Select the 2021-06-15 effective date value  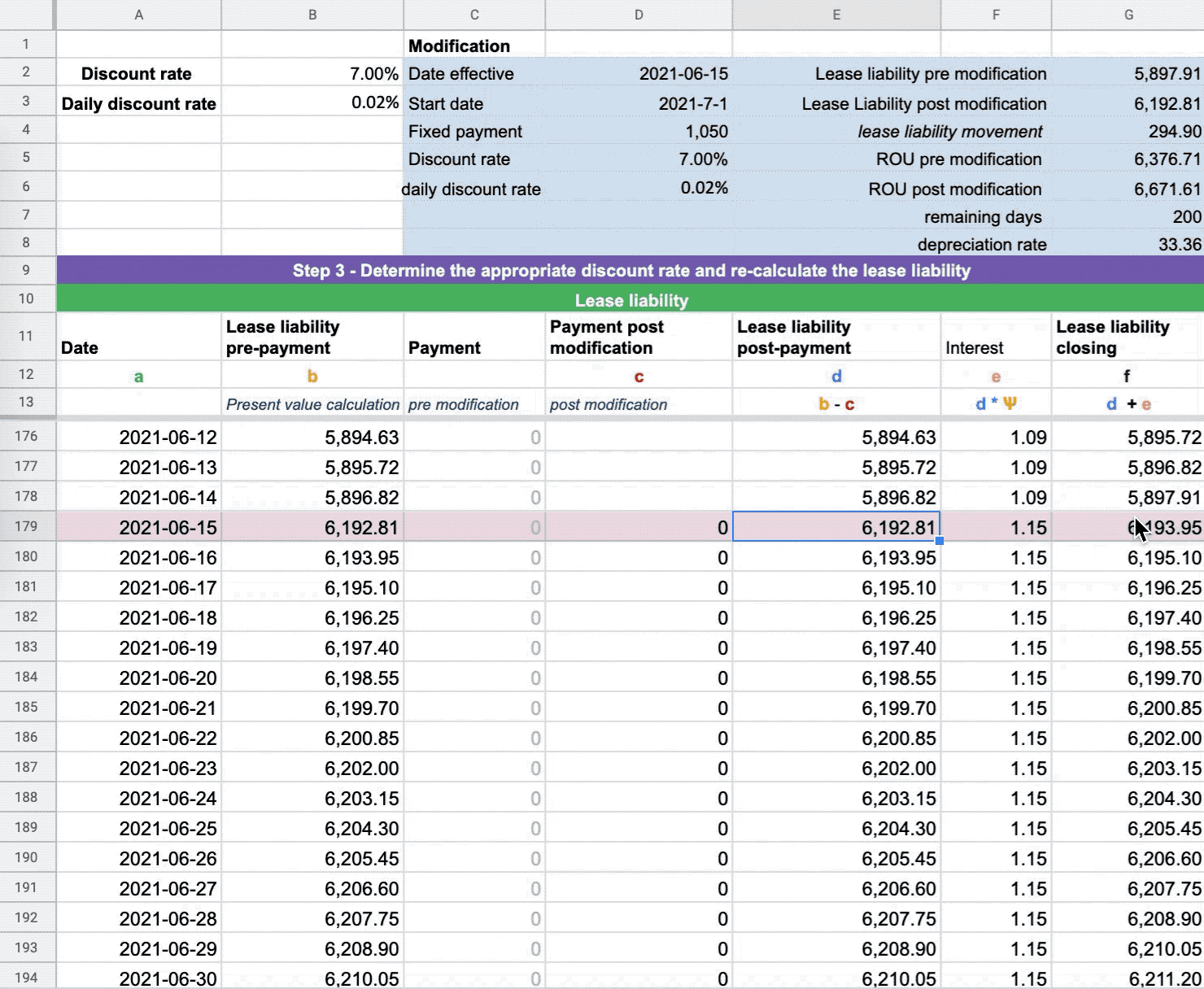[639, 73]
